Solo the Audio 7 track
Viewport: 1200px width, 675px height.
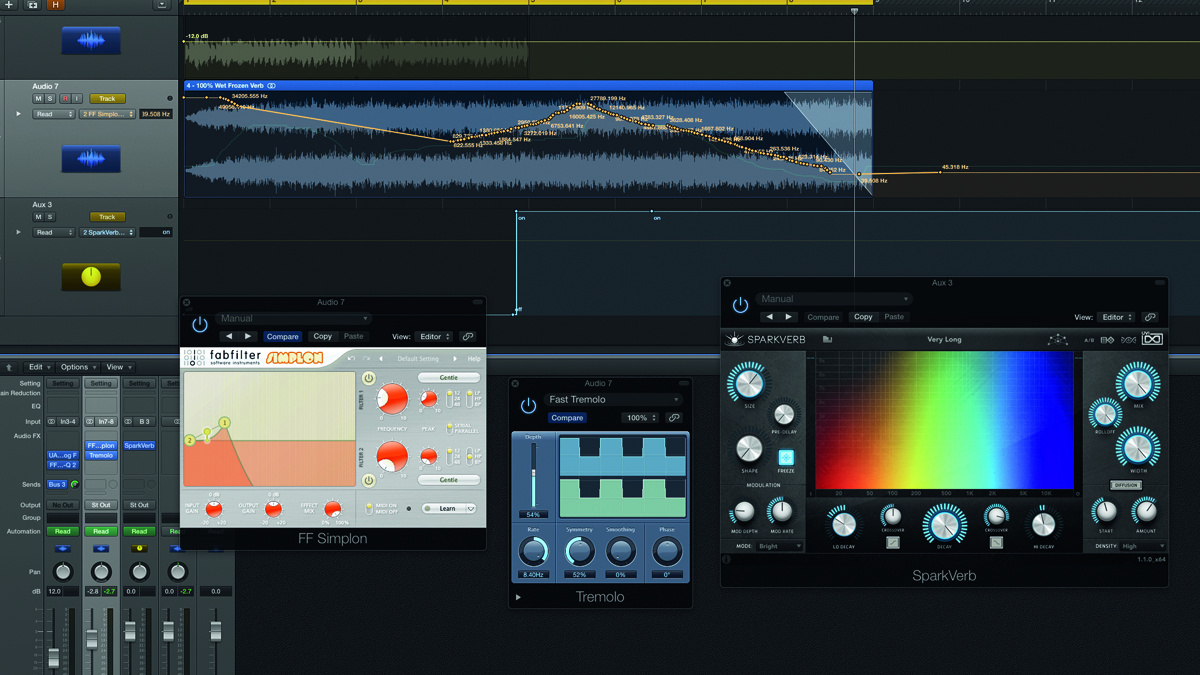click(x=51, y=99)
